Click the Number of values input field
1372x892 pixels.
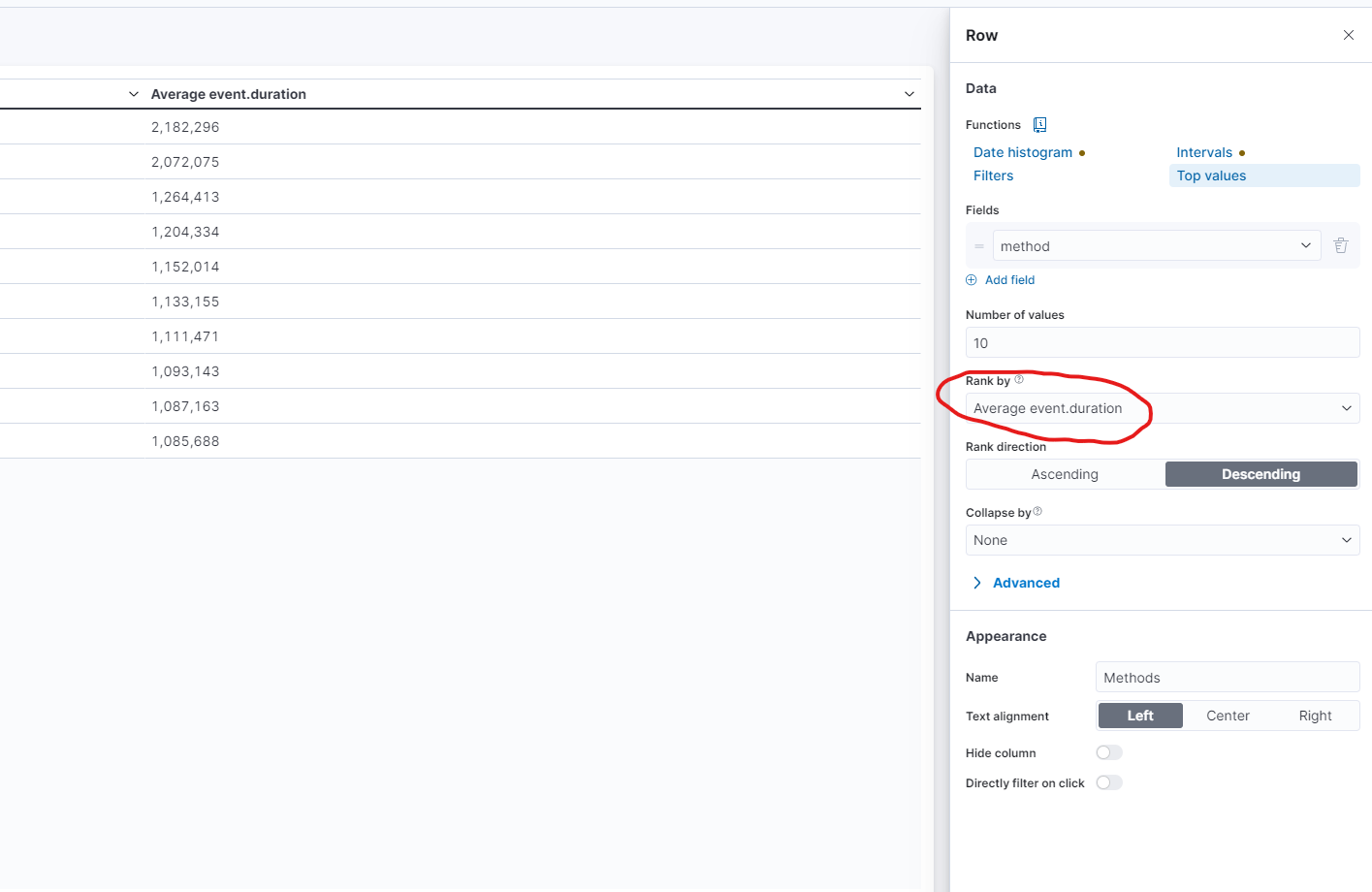(x=1162, y=342)
